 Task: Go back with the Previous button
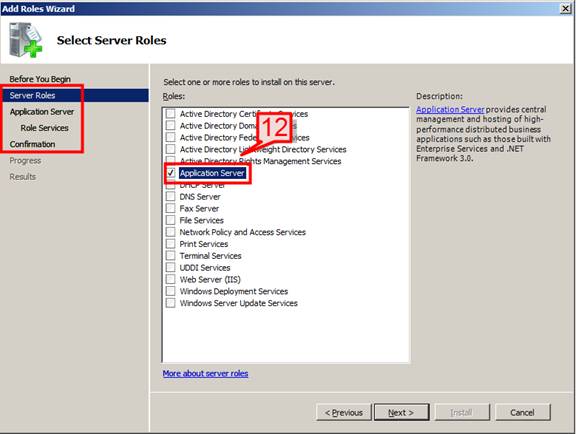point(344,412)
